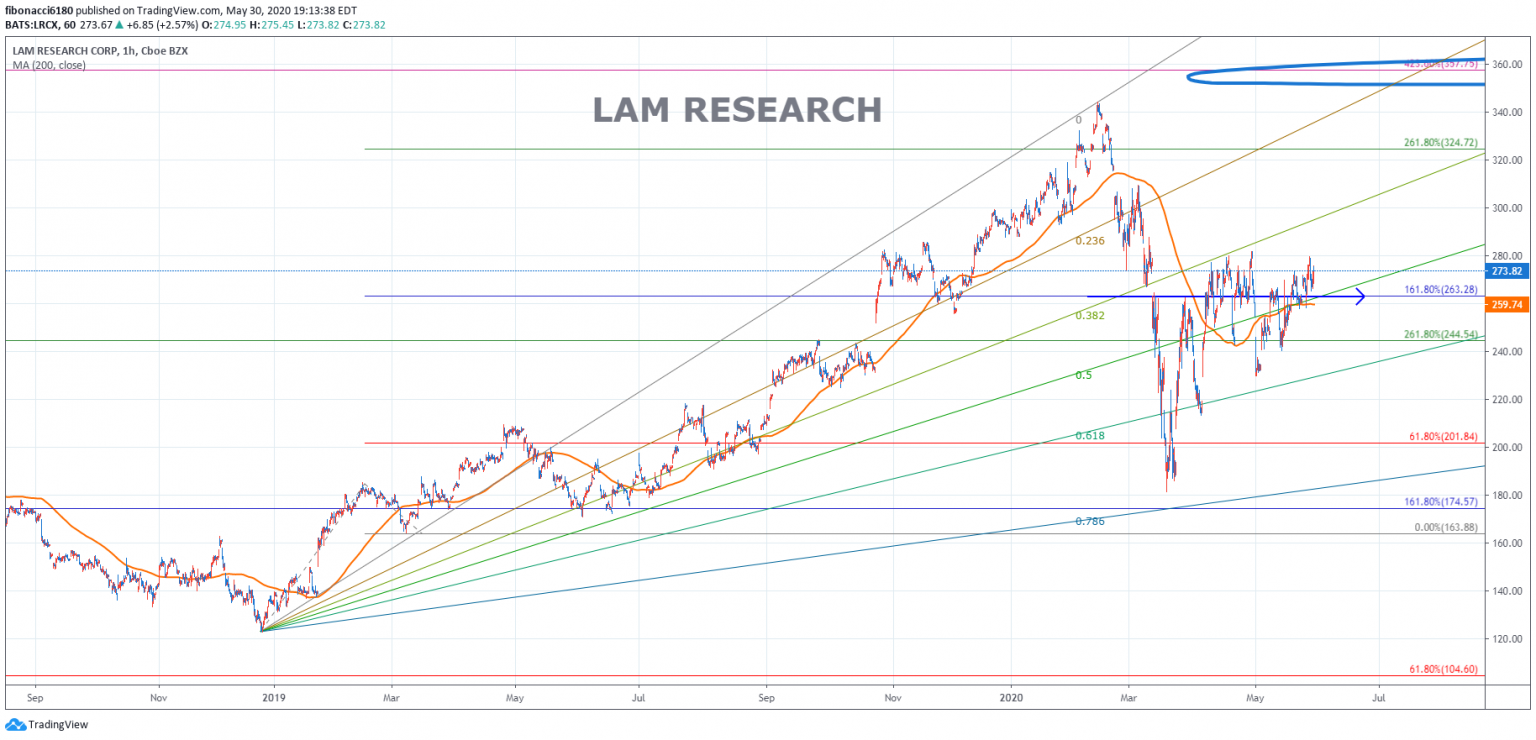Click the 200.00 price axis label

[1509, 447]
